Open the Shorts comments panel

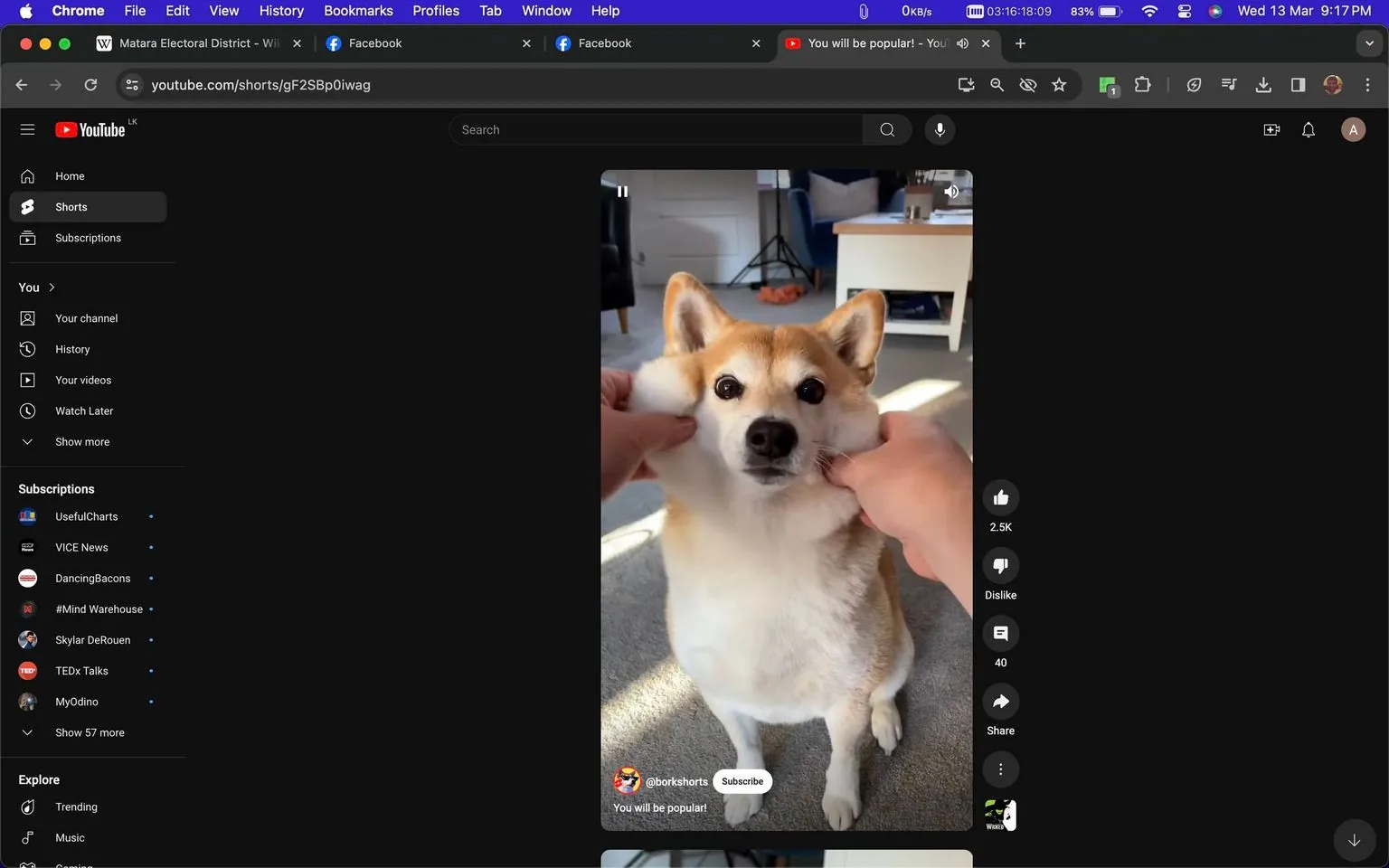click(x=1000, y=633)
